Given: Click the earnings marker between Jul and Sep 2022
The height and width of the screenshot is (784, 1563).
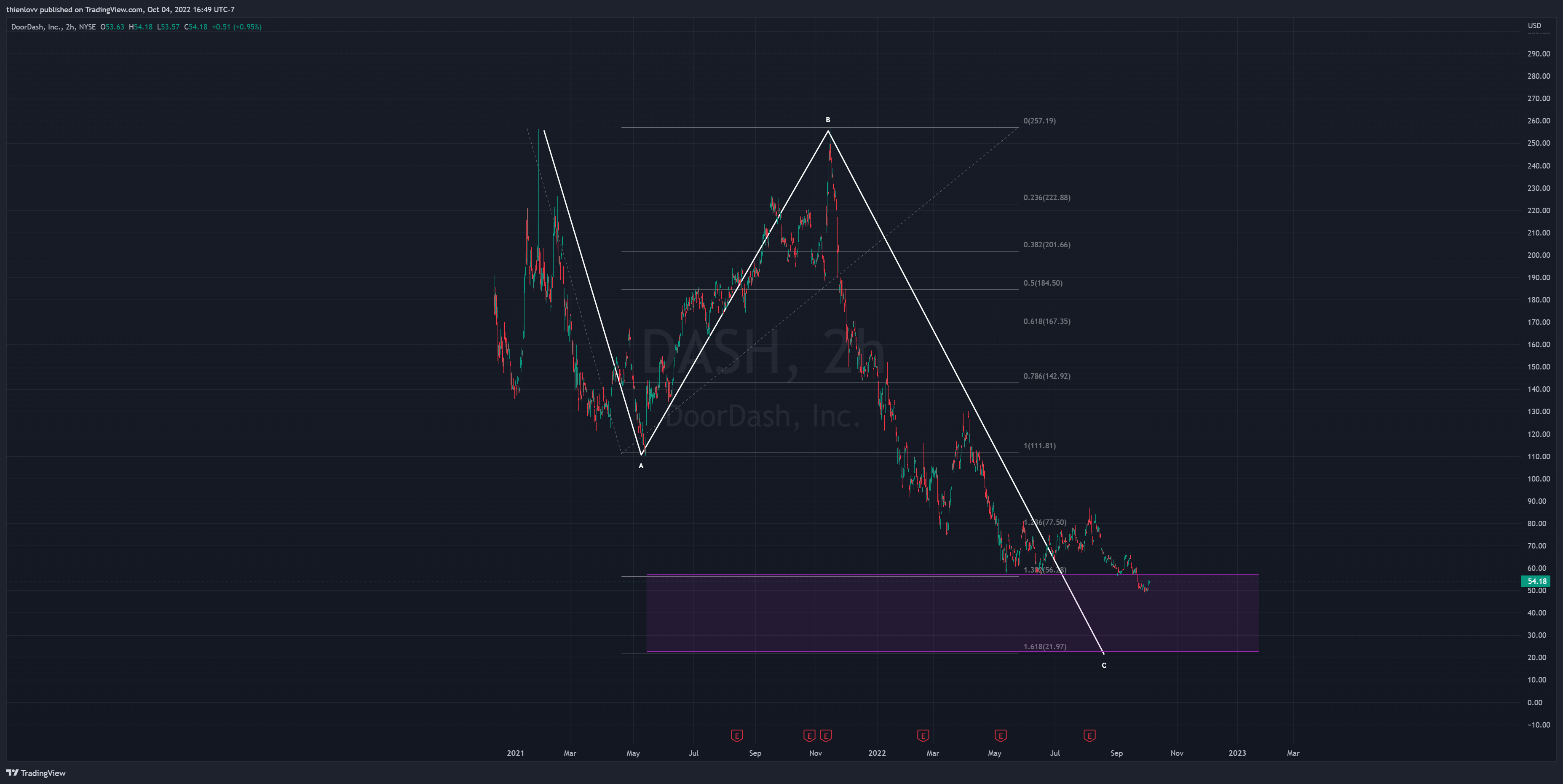Looking at the screenshot, I should (1089, 736).
